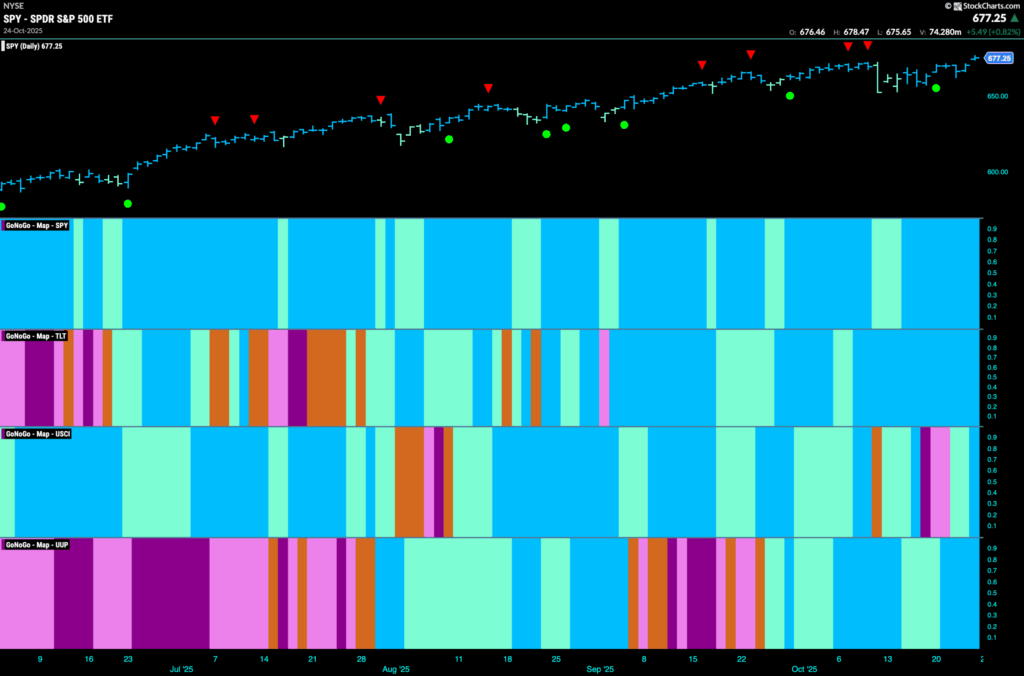Click the dark purple block in UUP map around July
Viewport: 1024px width, 676px height.
170,593
